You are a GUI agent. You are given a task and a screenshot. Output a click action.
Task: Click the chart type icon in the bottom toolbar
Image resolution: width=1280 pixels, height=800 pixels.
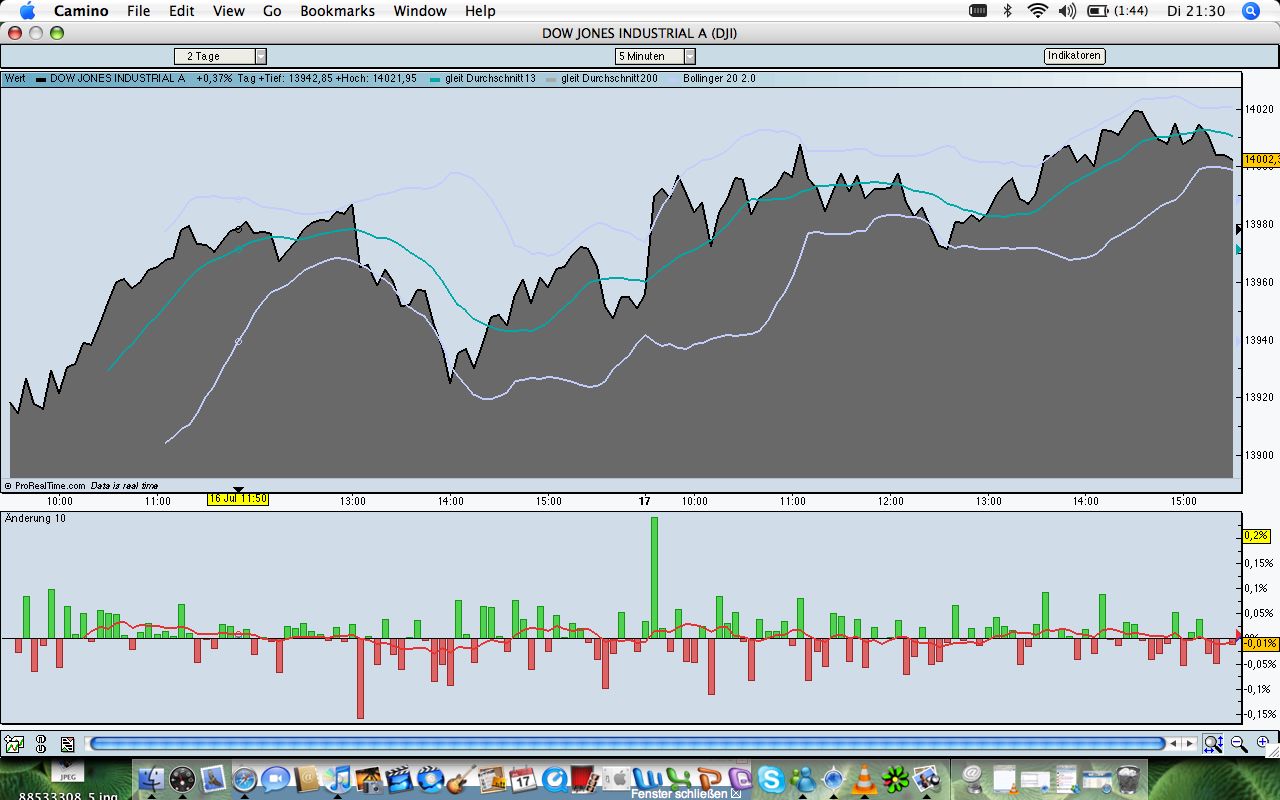[14, 744]
